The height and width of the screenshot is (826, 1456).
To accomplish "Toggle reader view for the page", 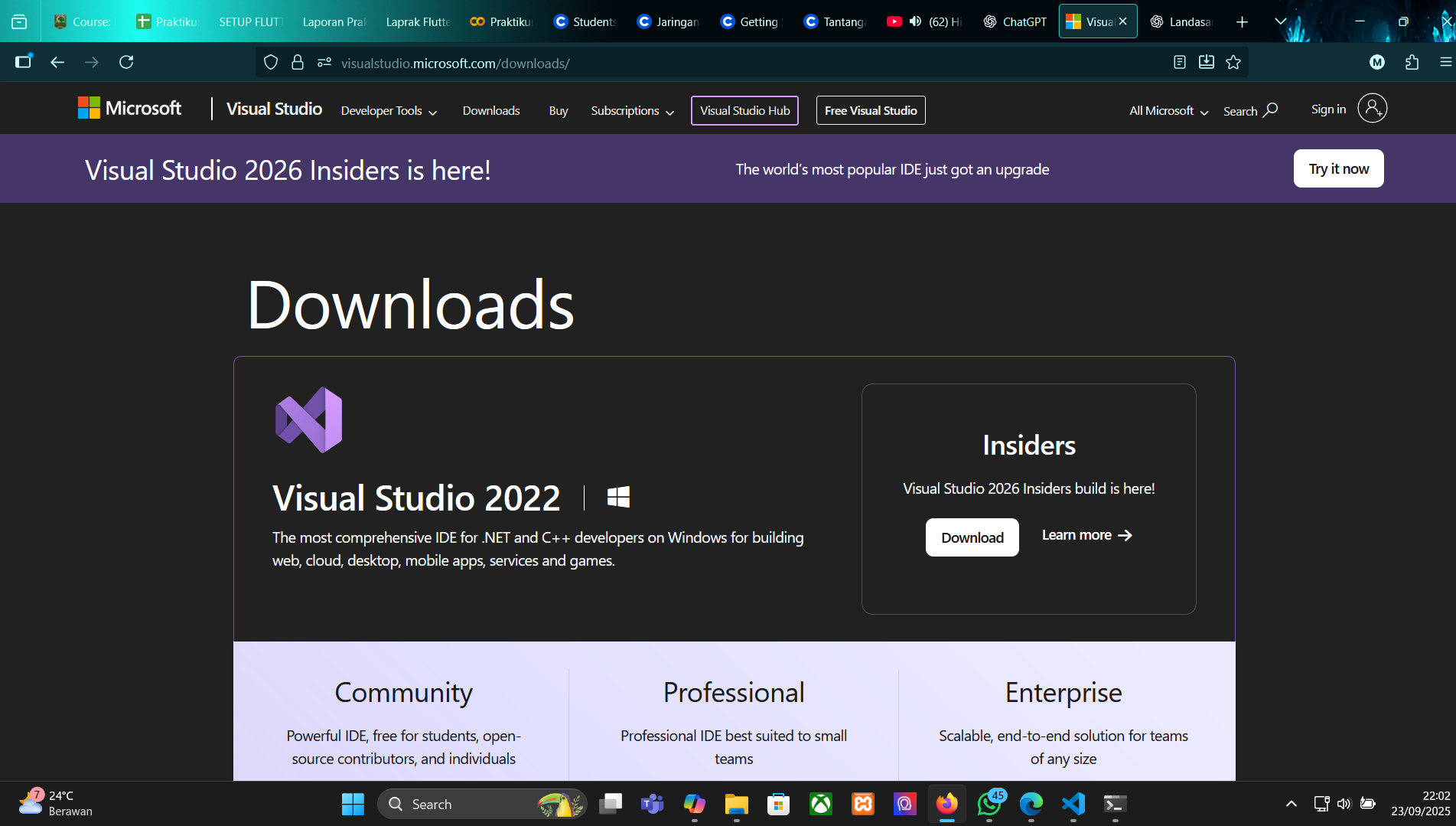I will click(x=1179, y=62).
